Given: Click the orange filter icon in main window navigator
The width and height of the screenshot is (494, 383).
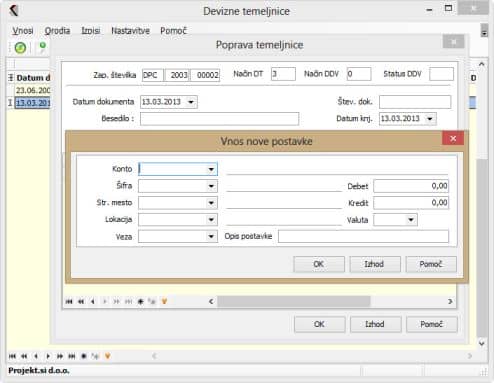Looking at the screenshot, I should (107, 356).
